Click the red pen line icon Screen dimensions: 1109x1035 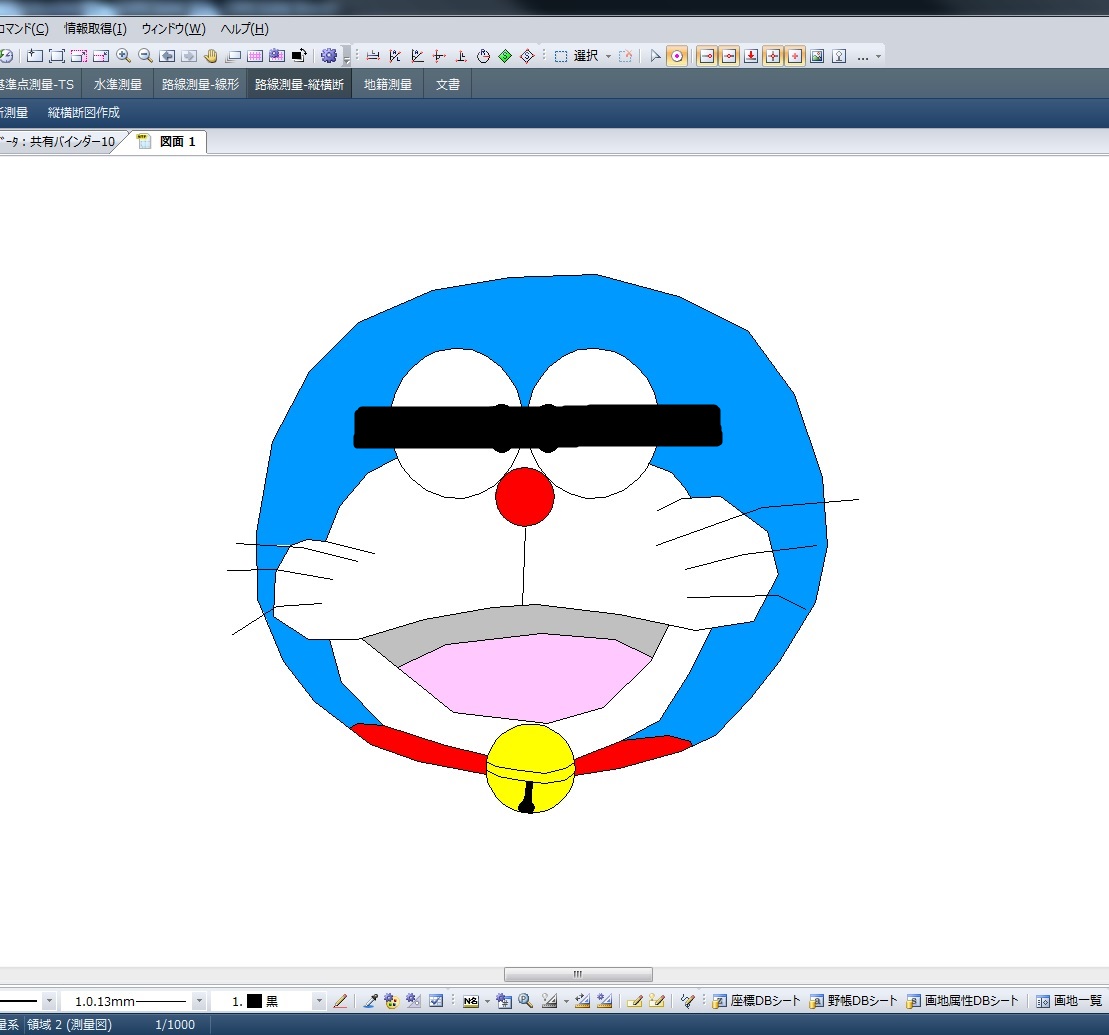coord(340,1000)
